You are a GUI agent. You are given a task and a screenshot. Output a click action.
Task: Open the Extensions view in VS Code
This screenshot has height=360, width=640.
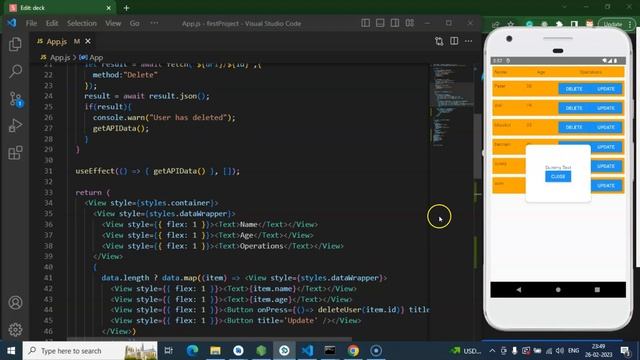[15, 153]
